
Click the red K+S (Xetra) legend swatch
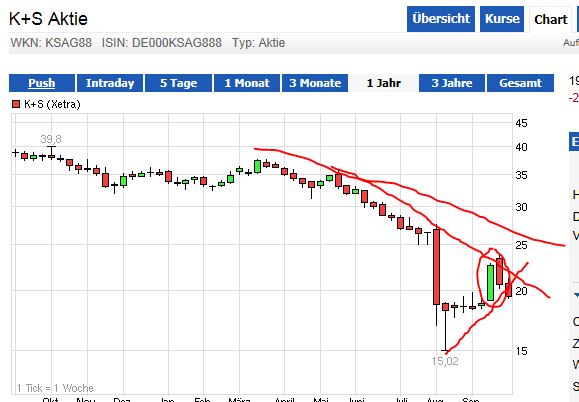point(16,104)
